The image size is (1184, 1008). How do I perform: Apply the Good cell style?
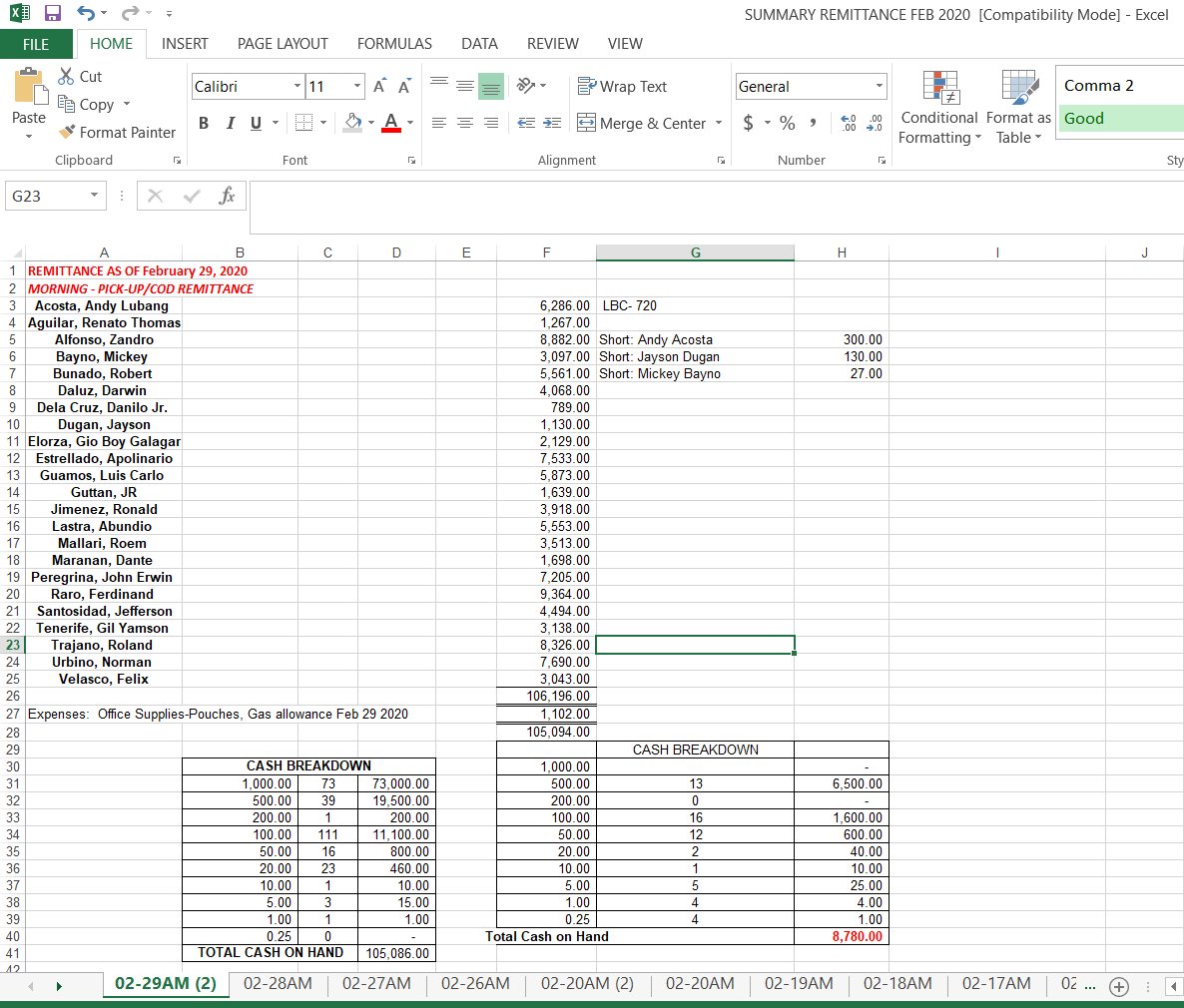click(1120, 119)
